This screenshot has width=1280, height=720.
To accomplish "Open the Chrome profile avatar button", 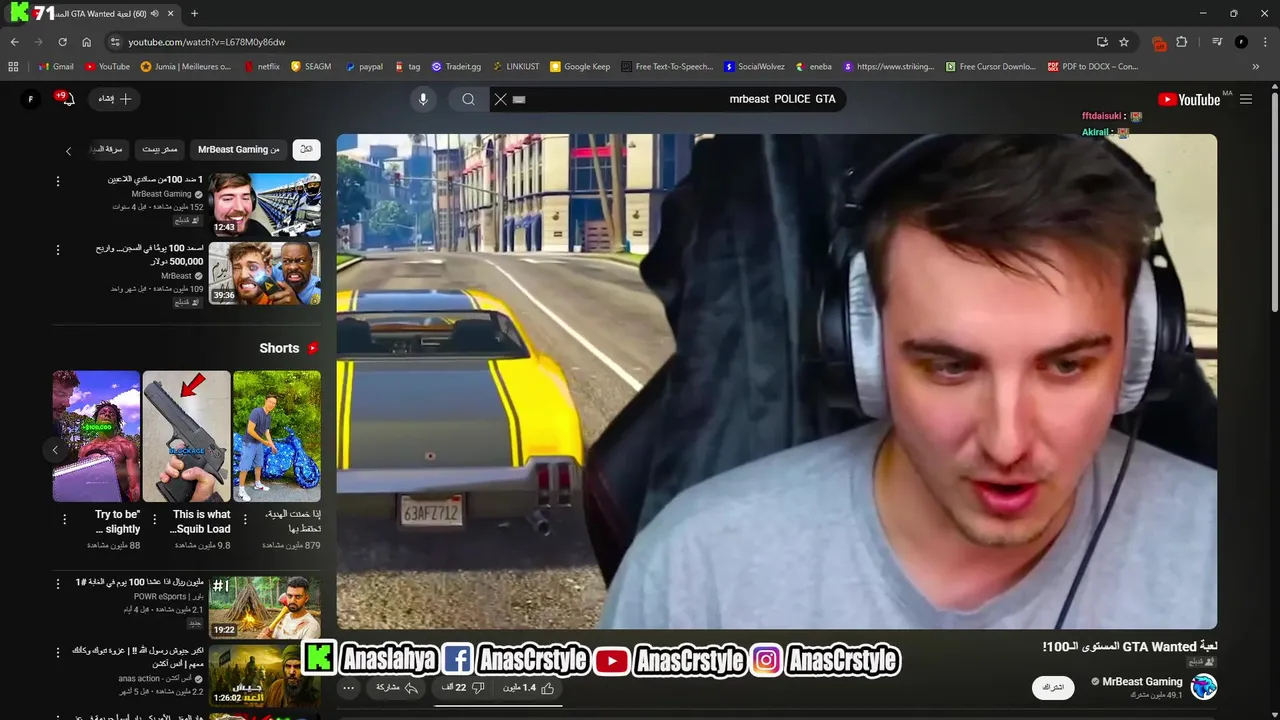I will [x=1241, y=42].
